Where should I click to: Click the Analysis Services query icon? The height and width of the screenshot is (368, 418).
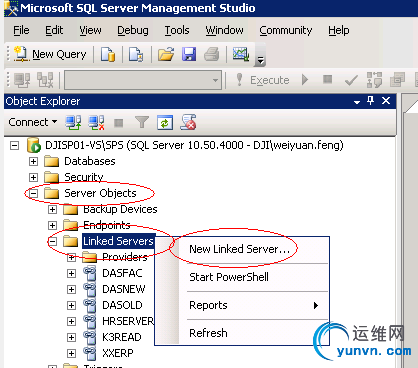[136, 54]
